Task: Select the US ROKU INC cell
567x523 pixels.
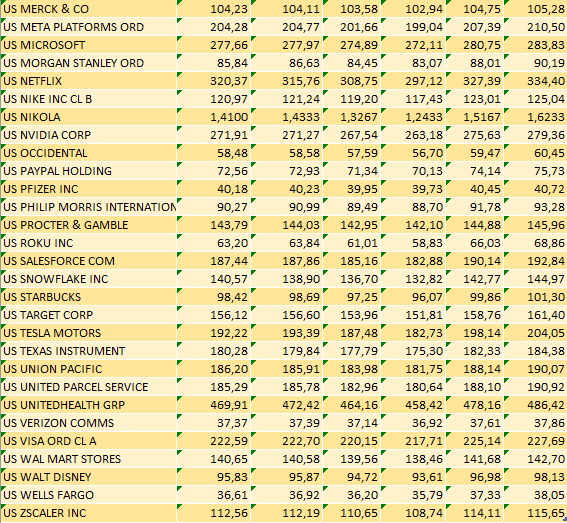Action: (89, 243)
